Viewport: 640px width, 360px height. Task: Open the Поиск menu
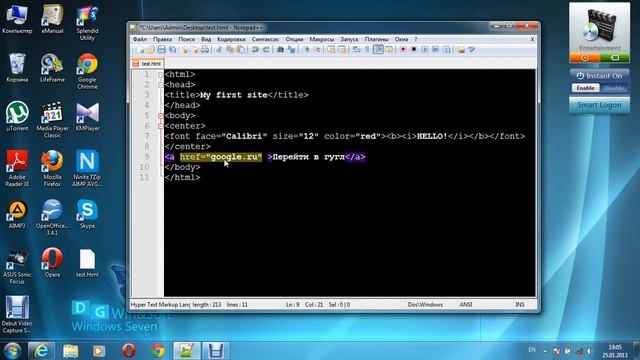(x=187, y=39)
